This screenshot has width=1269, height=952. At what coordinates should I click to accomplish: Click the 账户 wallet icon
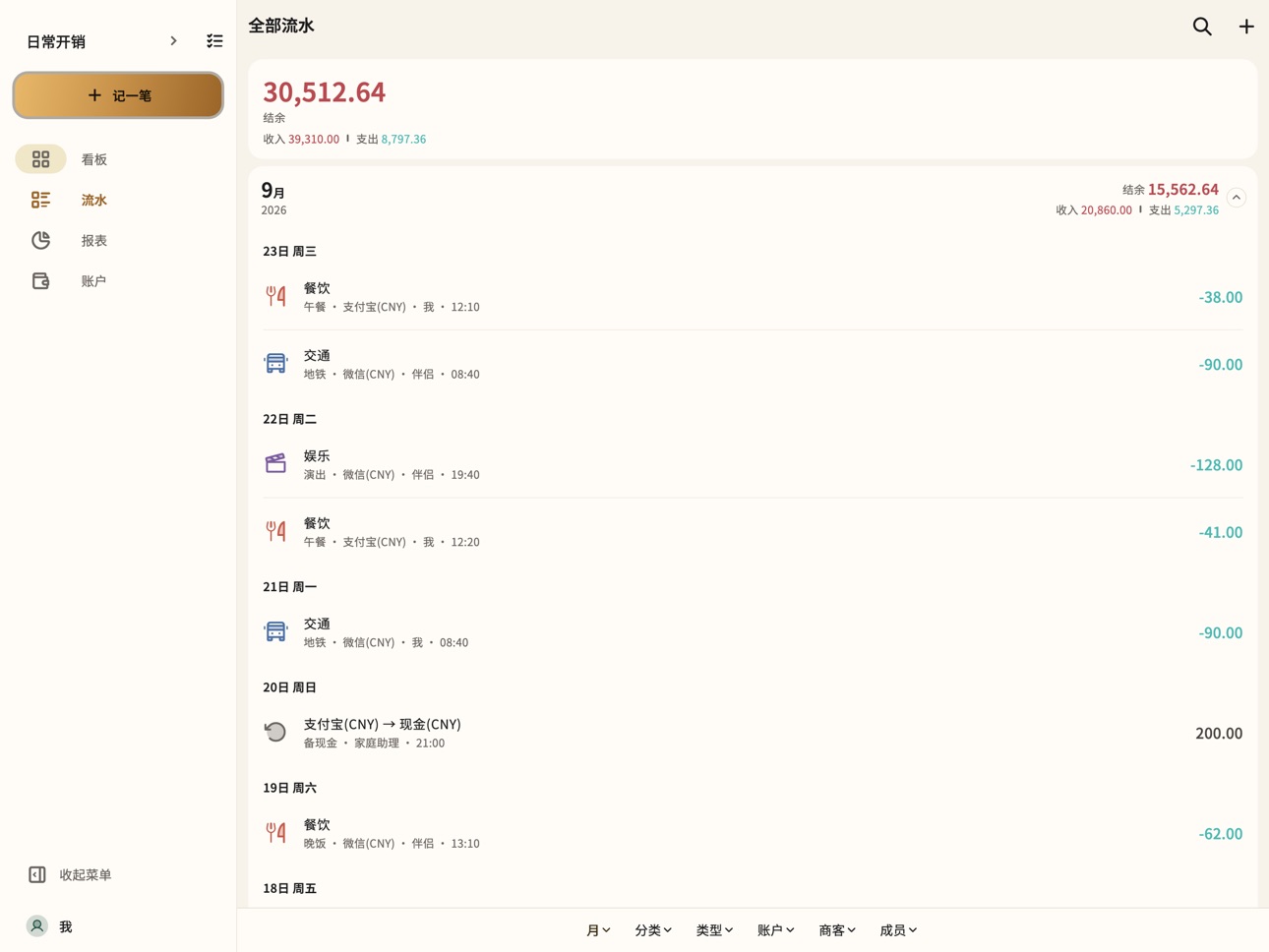click(40, 281)
